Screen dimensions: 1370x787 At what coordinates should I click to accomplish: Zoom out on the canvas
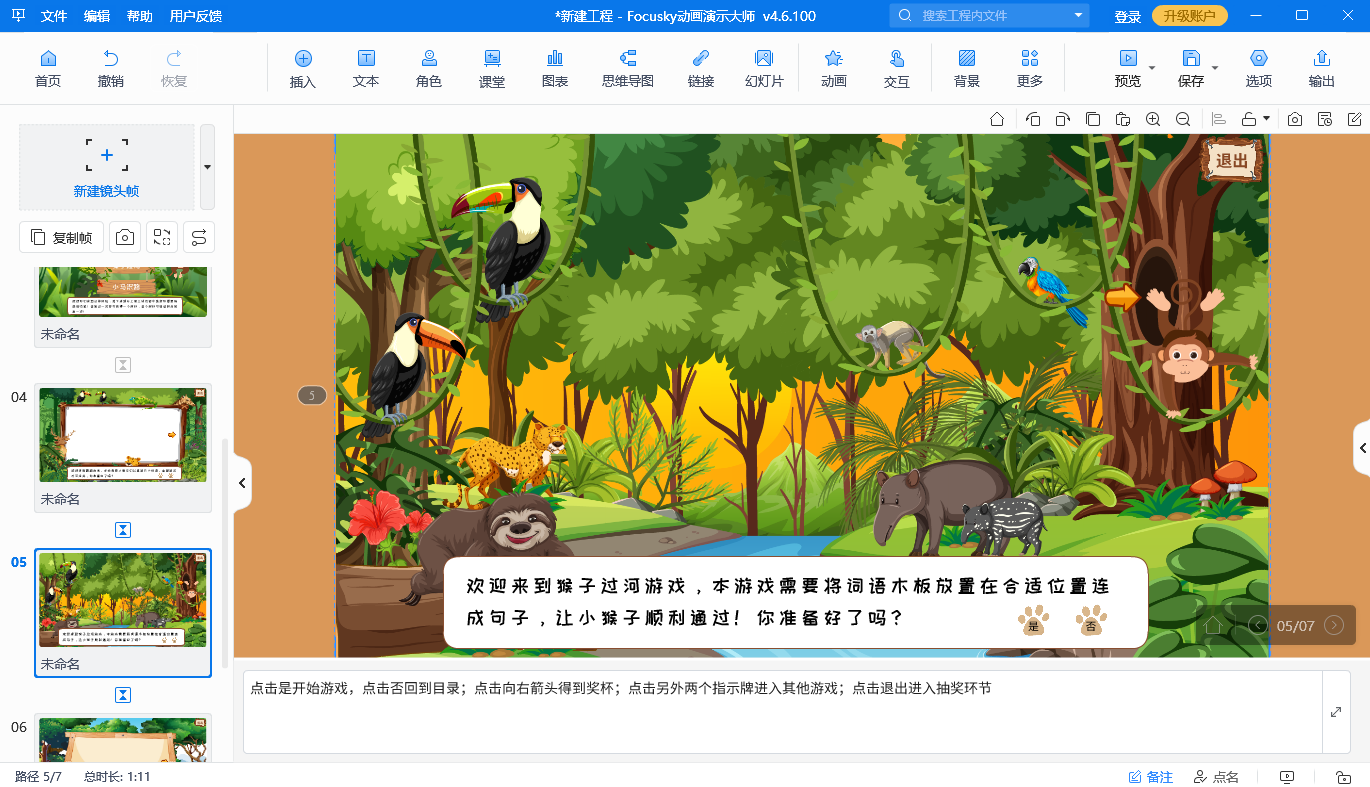pyautogui.click(x=1183, y=119)
